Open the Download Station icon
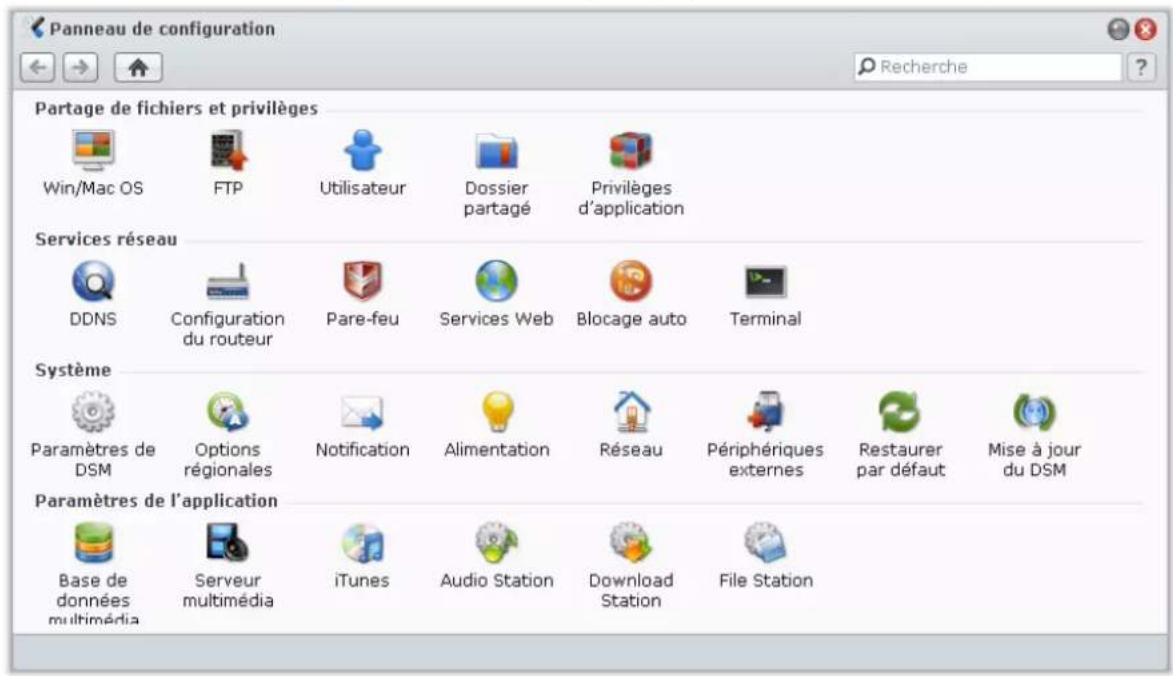This screenshot has height=676, width=1173. [631, 543]
